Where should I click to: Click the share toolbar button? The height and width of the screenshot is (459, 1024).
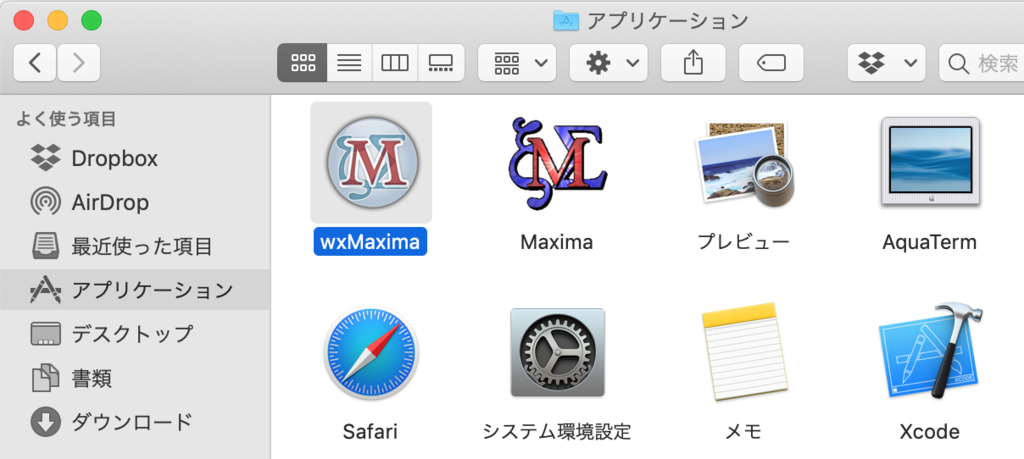[x=693, y=63]
